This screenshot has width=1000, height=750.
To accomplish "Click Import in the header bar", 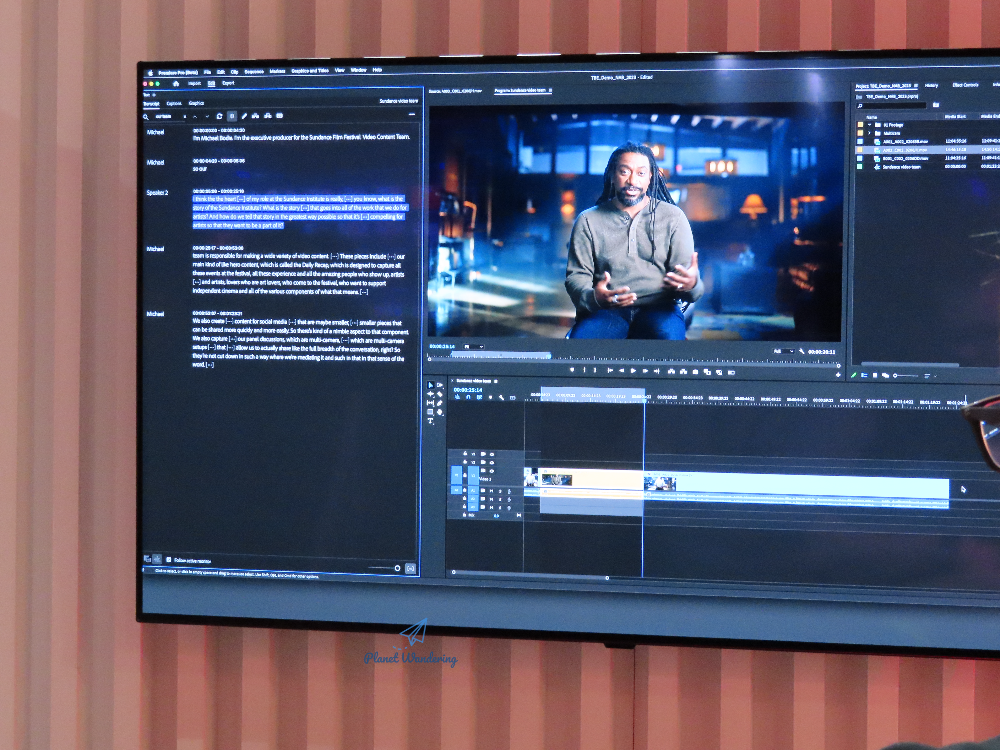I will point(195,84).
